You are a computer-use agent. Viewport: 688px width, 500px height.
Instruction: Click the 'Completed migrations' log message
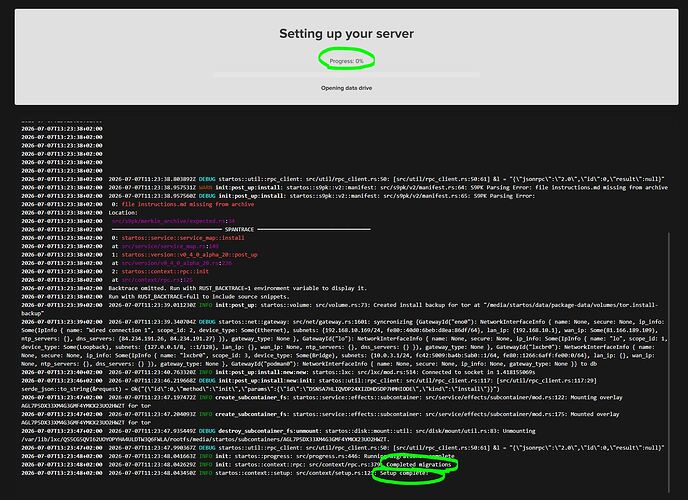419,464
